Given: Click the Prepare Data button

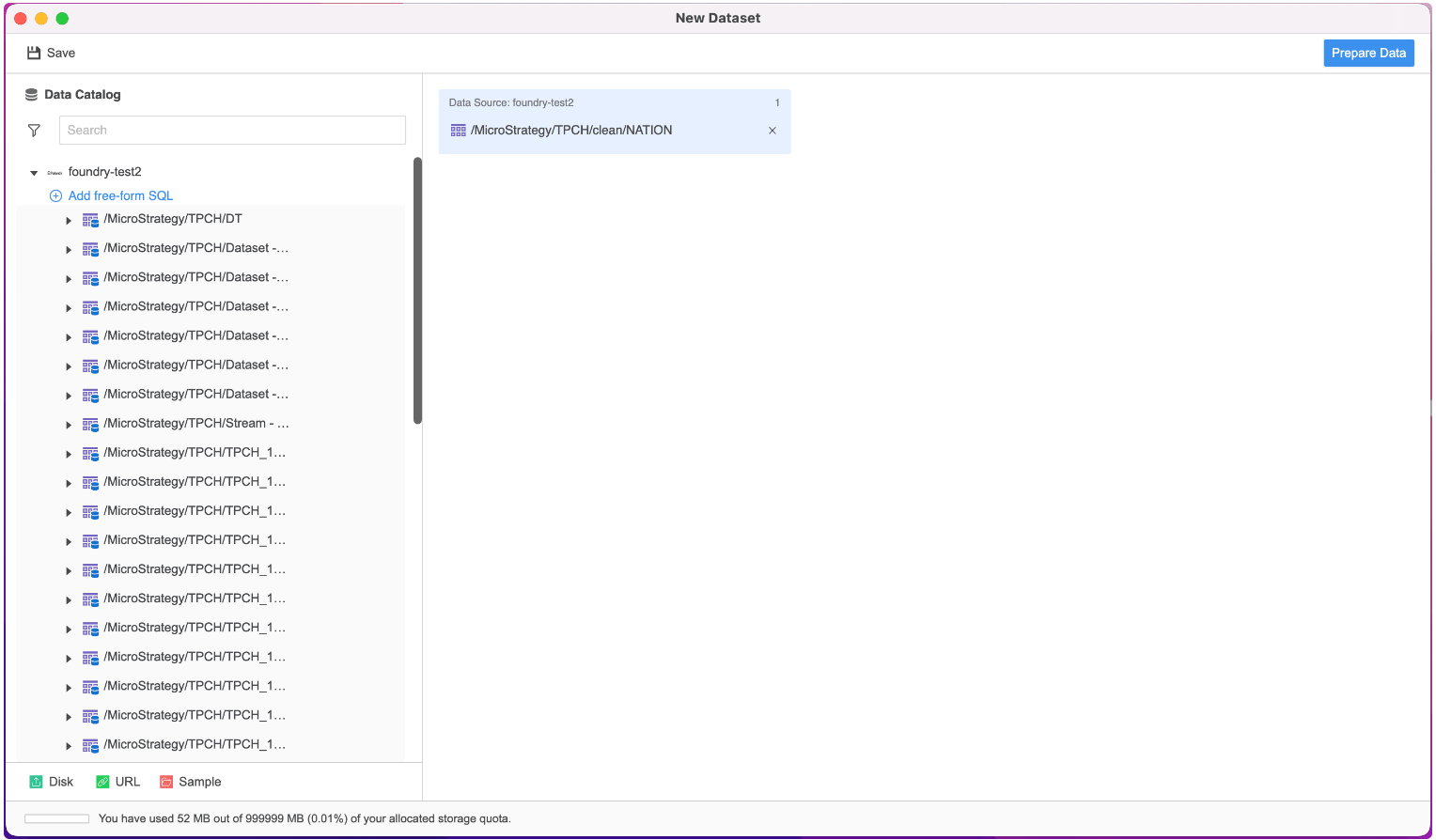Looking at the screenshot, I should pos(1367,54).
